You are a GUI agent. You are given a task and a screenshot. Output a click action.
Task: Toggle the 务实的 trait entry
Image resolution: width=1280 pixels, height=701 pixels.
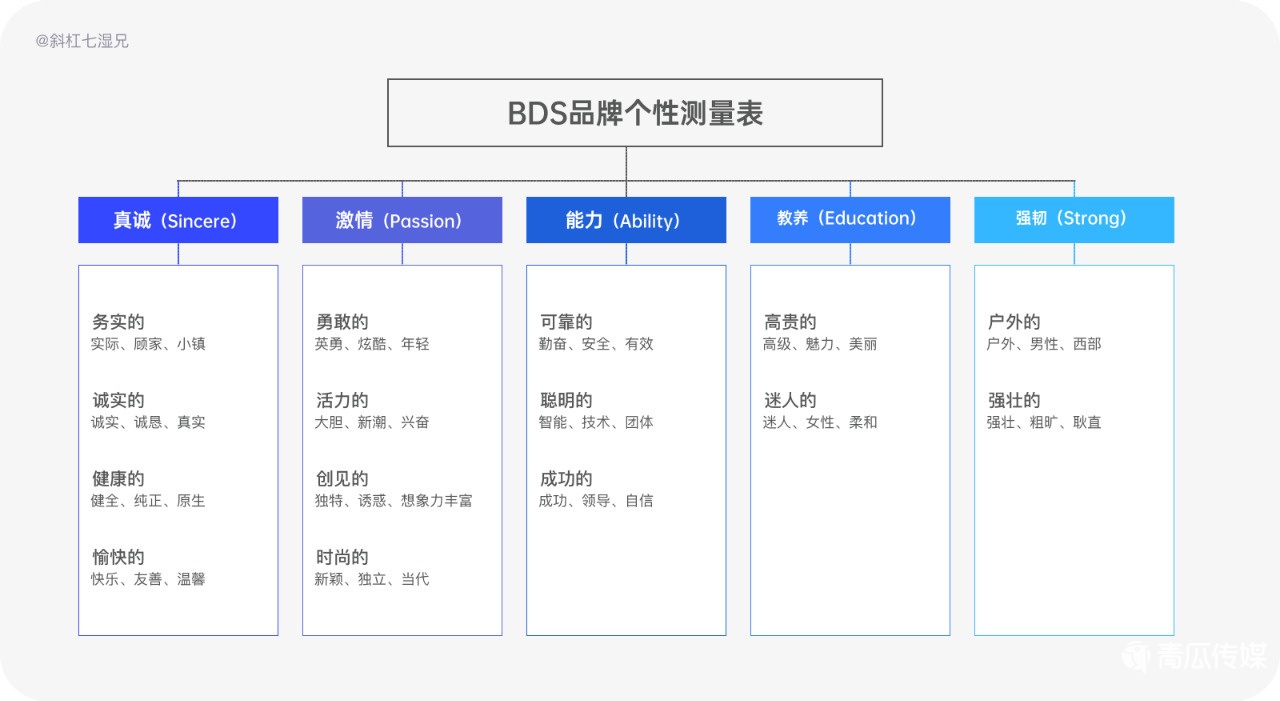coord(118,322)
